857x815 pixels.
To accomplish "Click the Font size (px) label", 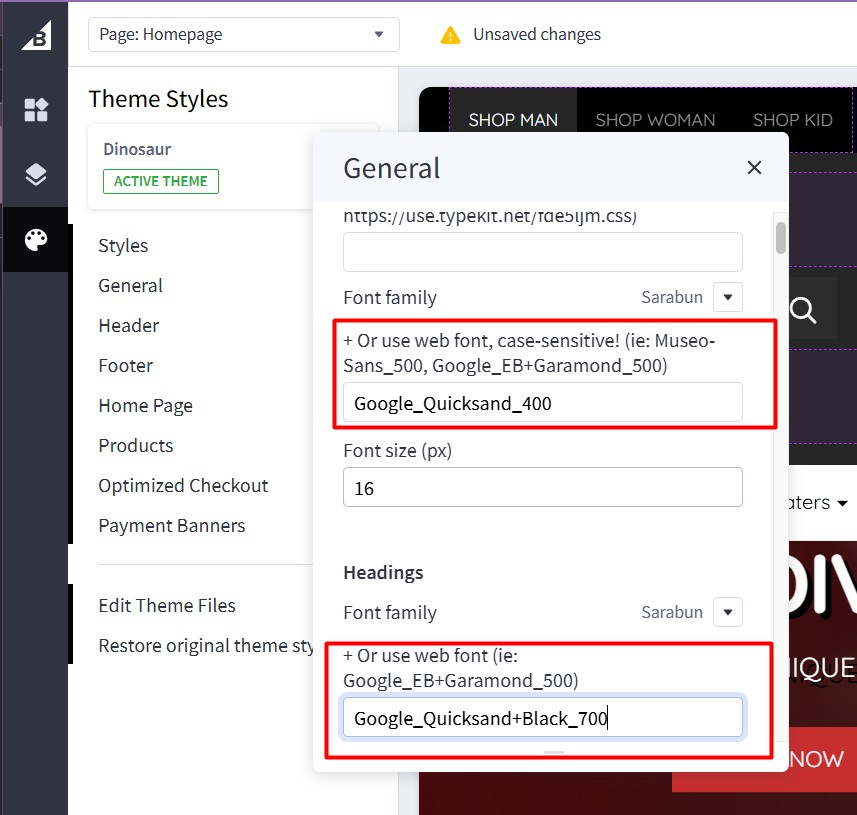I will click(397, 450).
